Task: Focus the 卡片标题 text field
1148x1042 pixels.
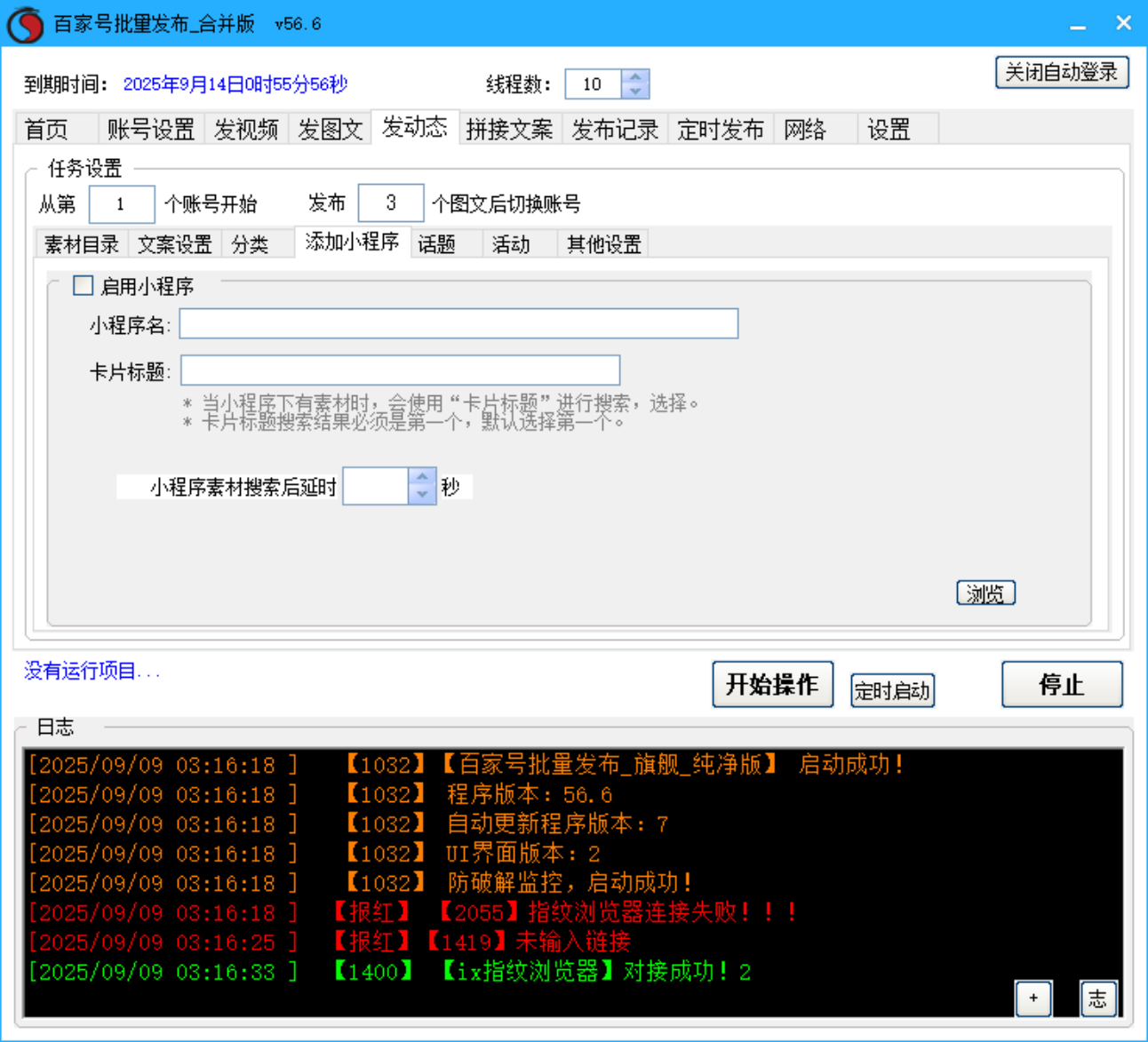Action: [x=400, y=370]
